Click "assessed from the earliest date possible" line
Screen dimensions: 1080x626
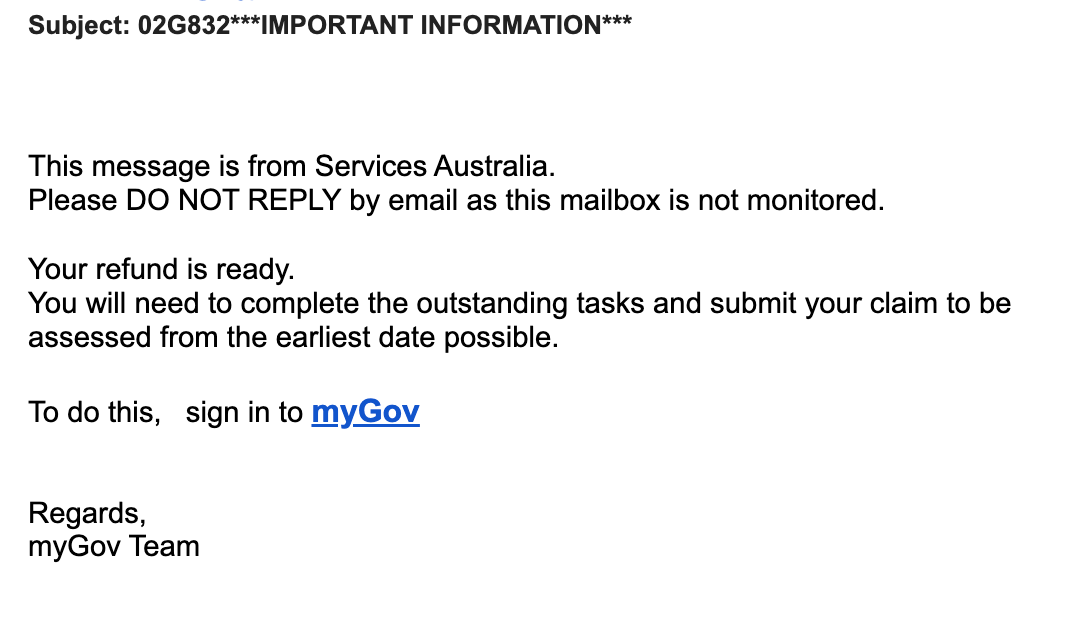click(x=292, y=338)
